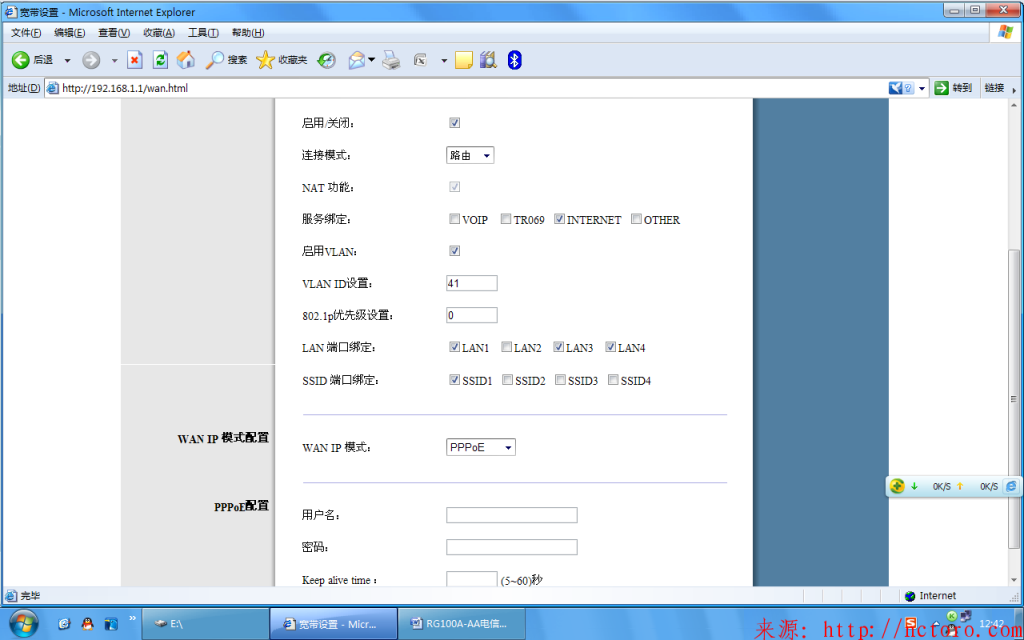The image size is (1024, 640).
Task: Go to Home page via house icon
Action: tap(186, 60)
